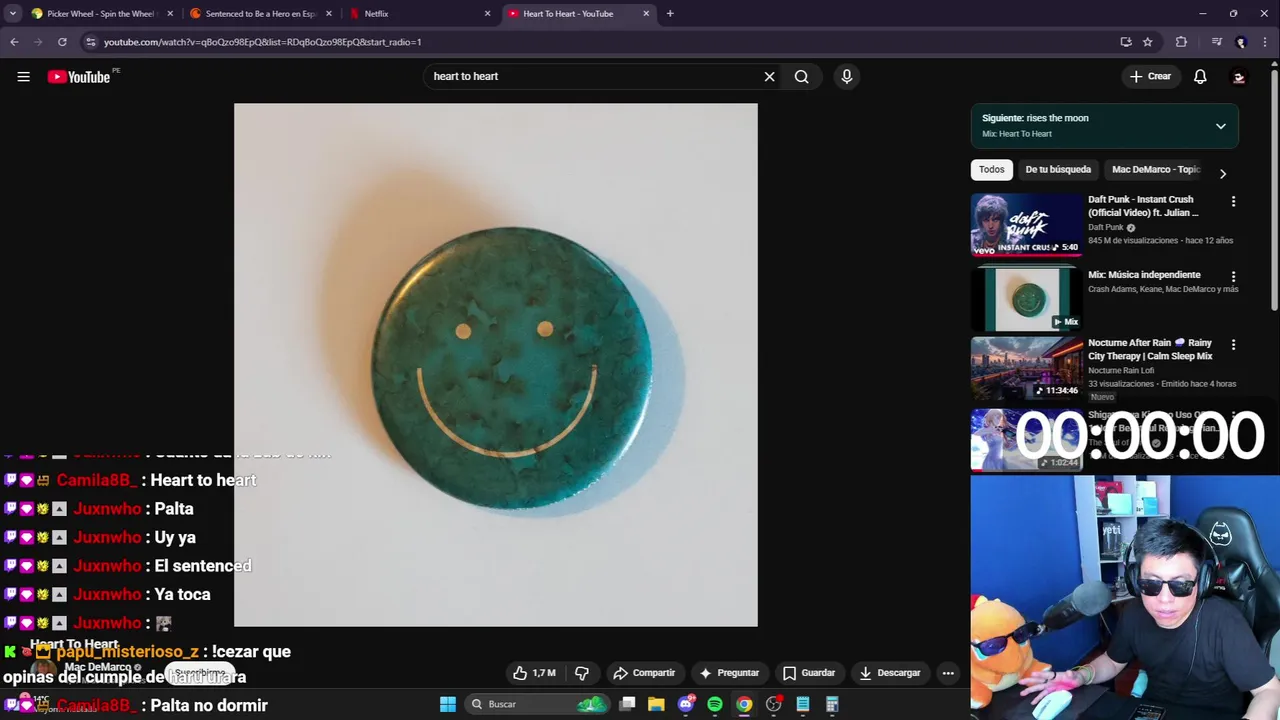Open Nocturne After Rain thumbnail
1280x720 pixels.
tap(1026, 367)
